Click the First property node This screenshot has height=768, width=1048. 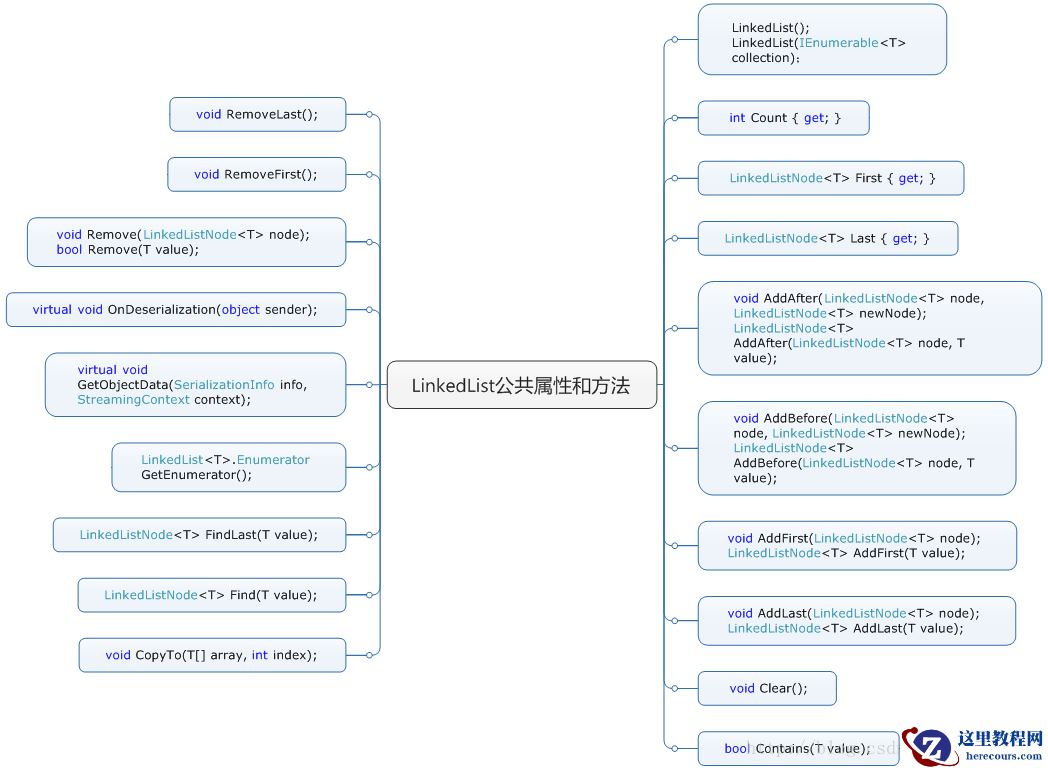tap(830, 178)
